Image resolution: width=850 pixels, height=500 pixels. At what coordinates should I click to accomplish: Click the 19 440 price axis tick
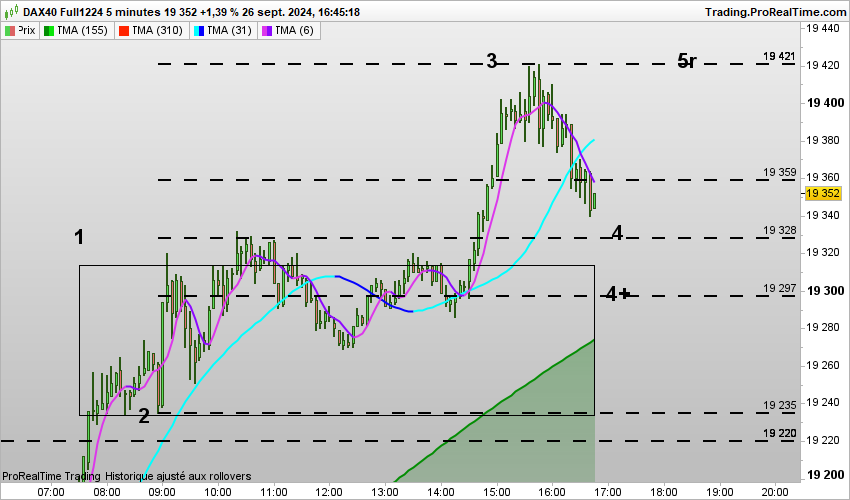click(823, 28)
